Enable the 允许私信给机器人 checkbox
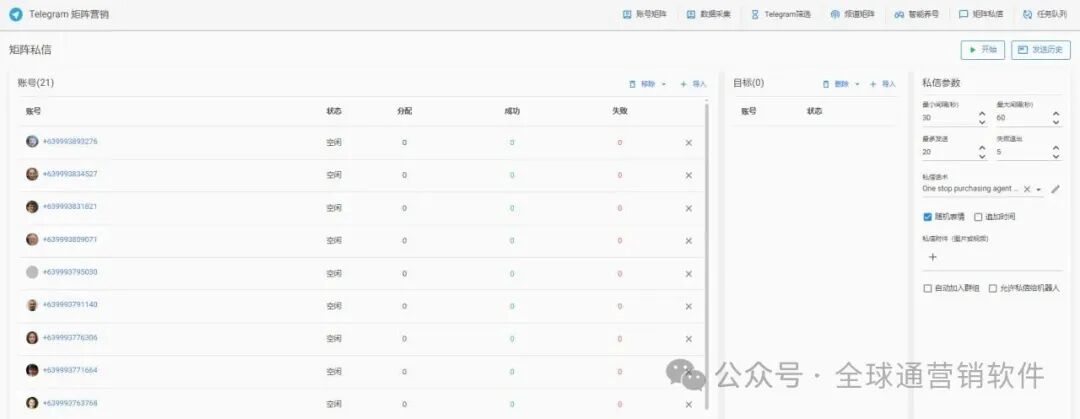This screenshot has height=419, width=1080. [993, 289]
